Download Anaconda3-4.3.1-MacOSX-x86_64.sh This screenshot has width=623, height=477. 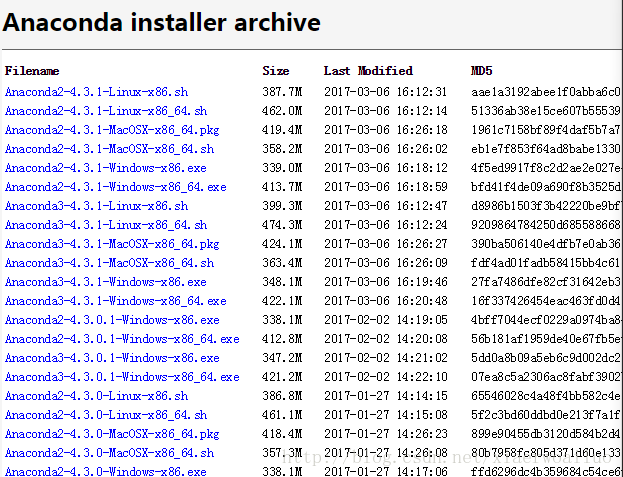(x=110, y=263)
